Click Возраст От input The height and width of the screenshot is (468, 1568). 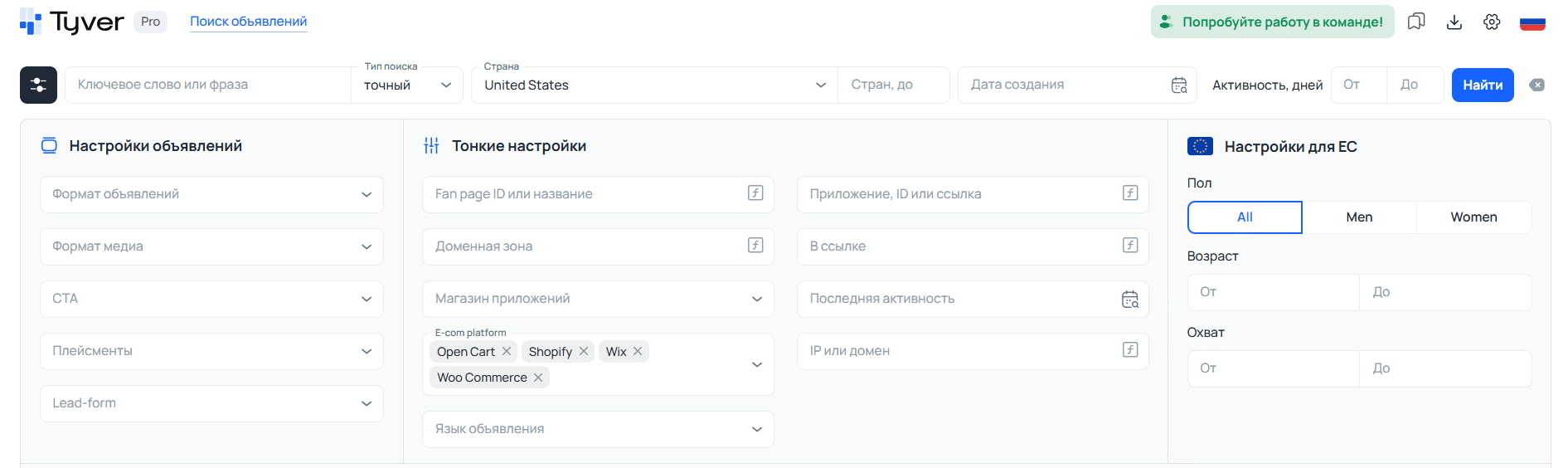[1273, 292]
